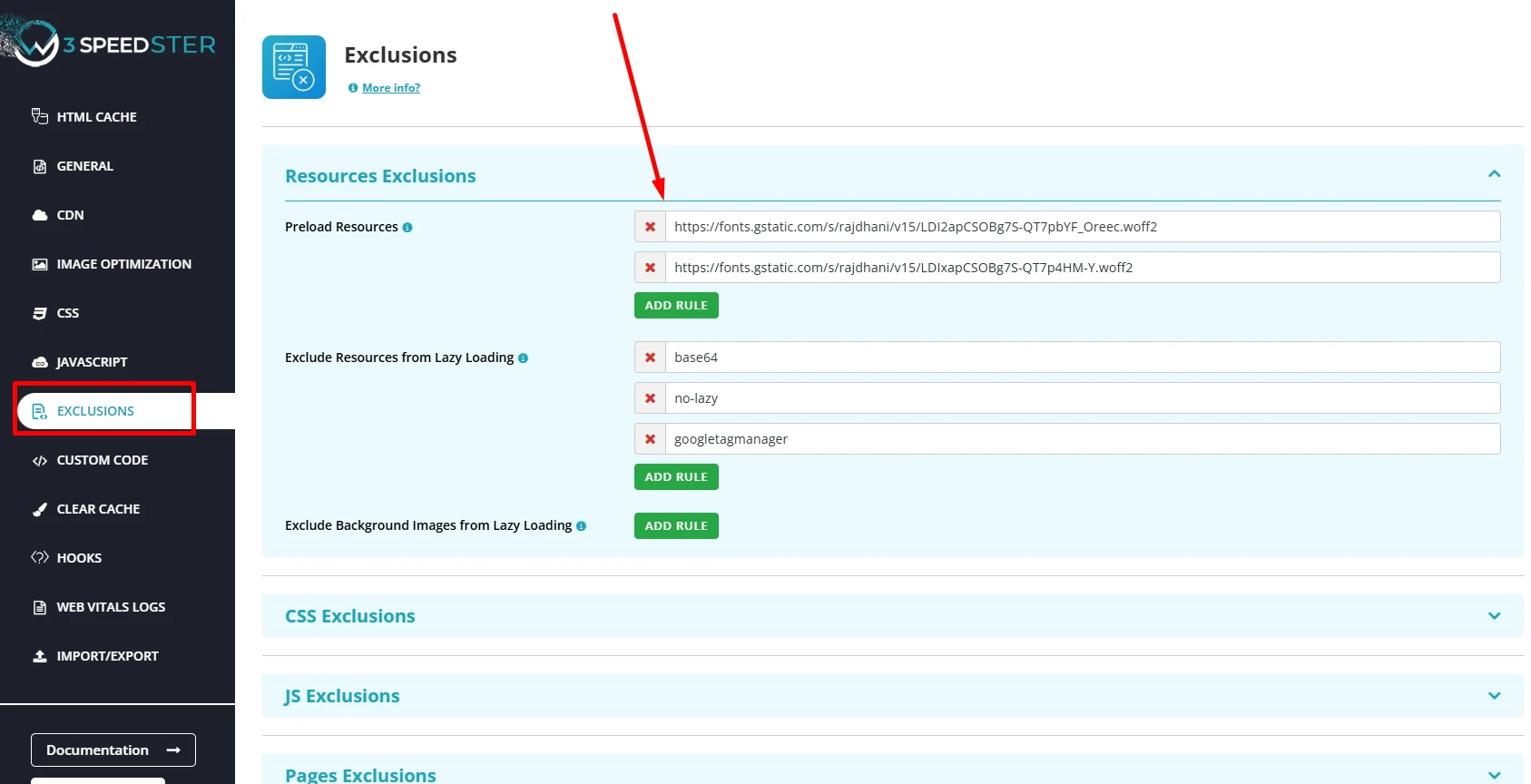
Task: Open the JavaScript settings page
Action: coord(92,362)
